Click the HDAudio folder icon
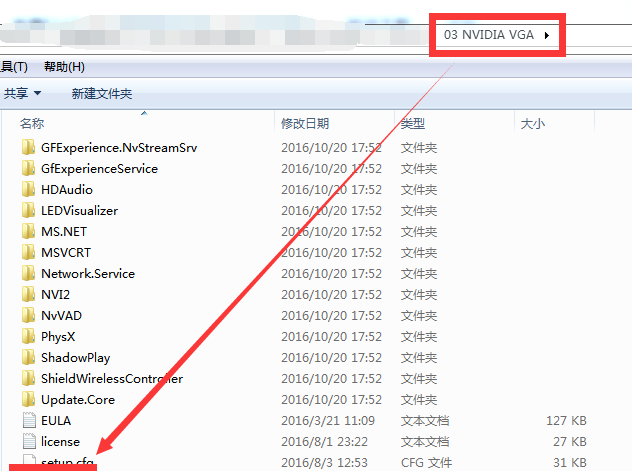 (28, 189)
